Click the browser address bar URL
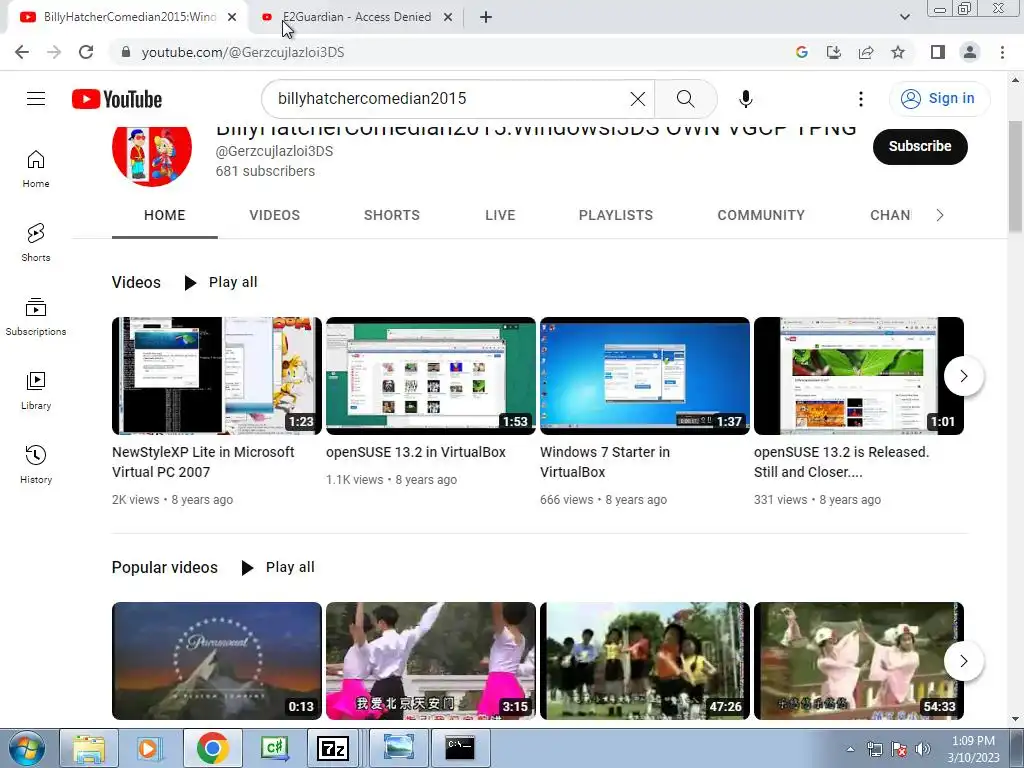Viewport: 1024px width, 768px height. pos(243,52)
